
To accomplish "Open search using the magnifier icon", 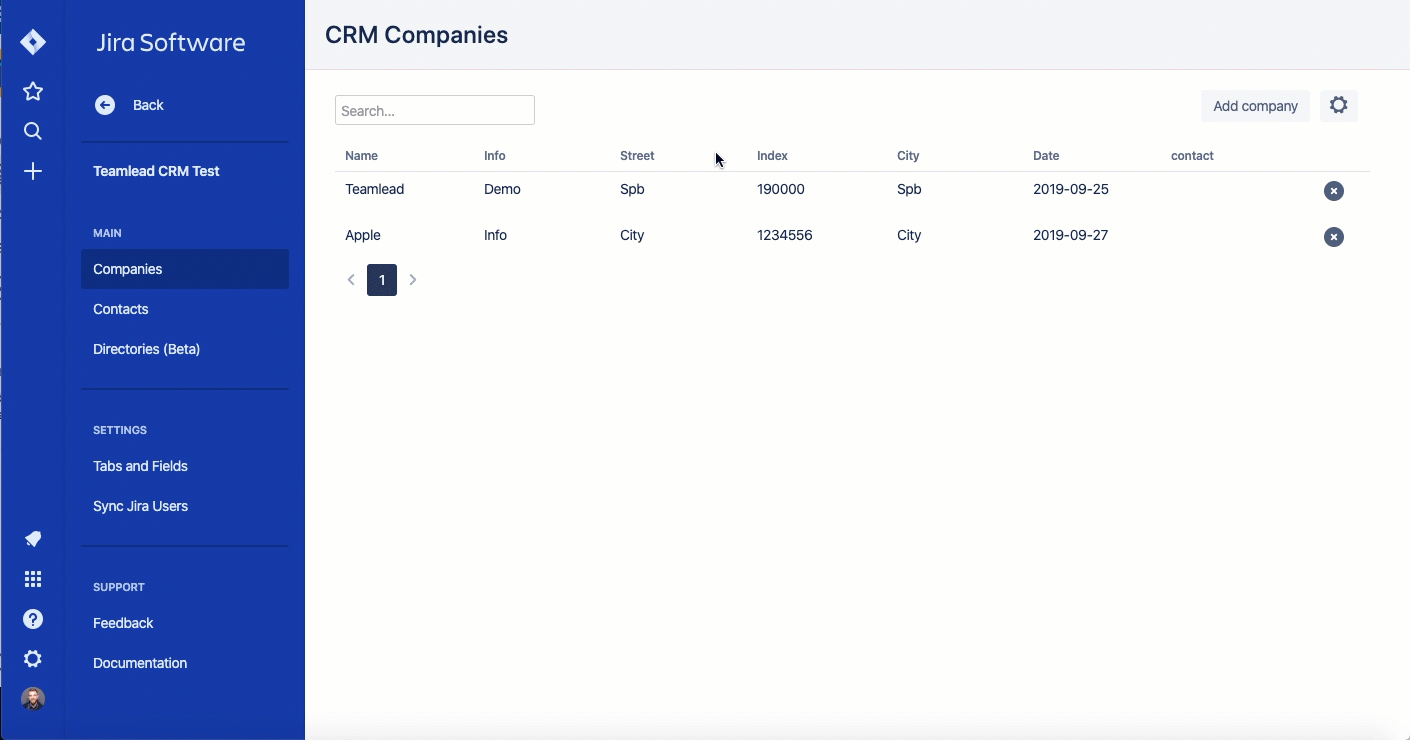I will point(33,131).
